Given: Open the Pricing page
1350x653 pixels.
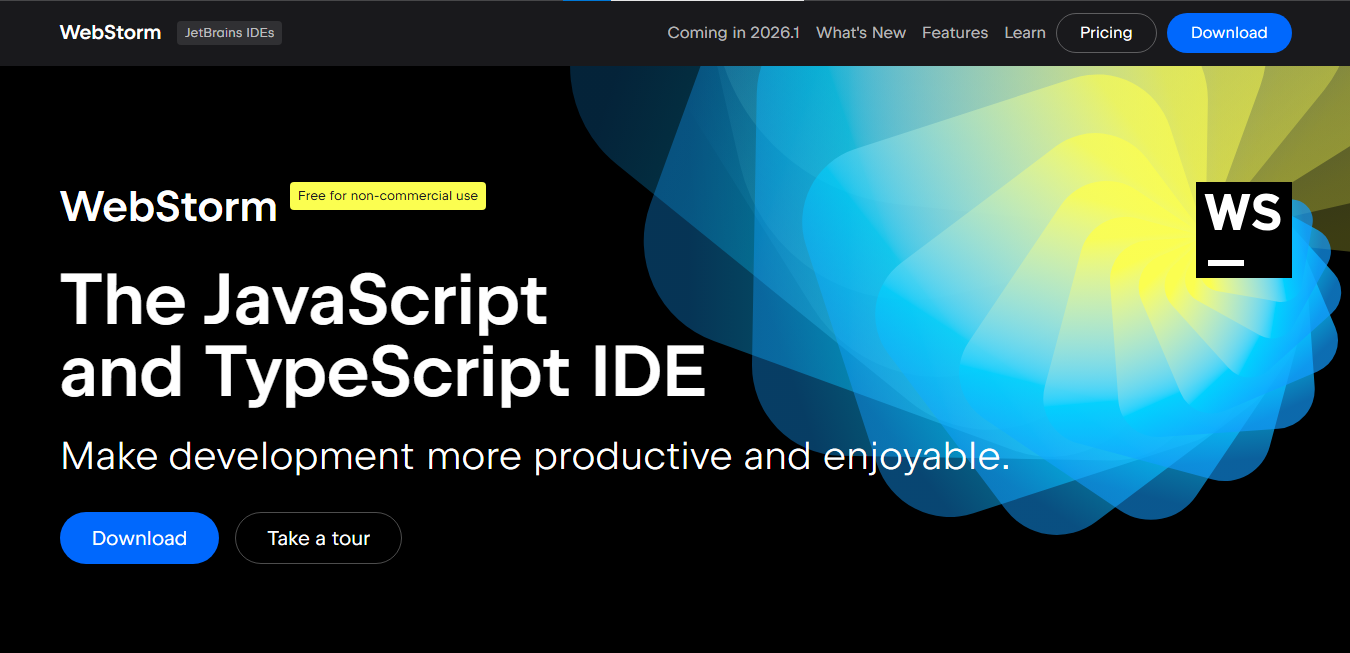Looking at the screenshot, I should pos(1106,33).
